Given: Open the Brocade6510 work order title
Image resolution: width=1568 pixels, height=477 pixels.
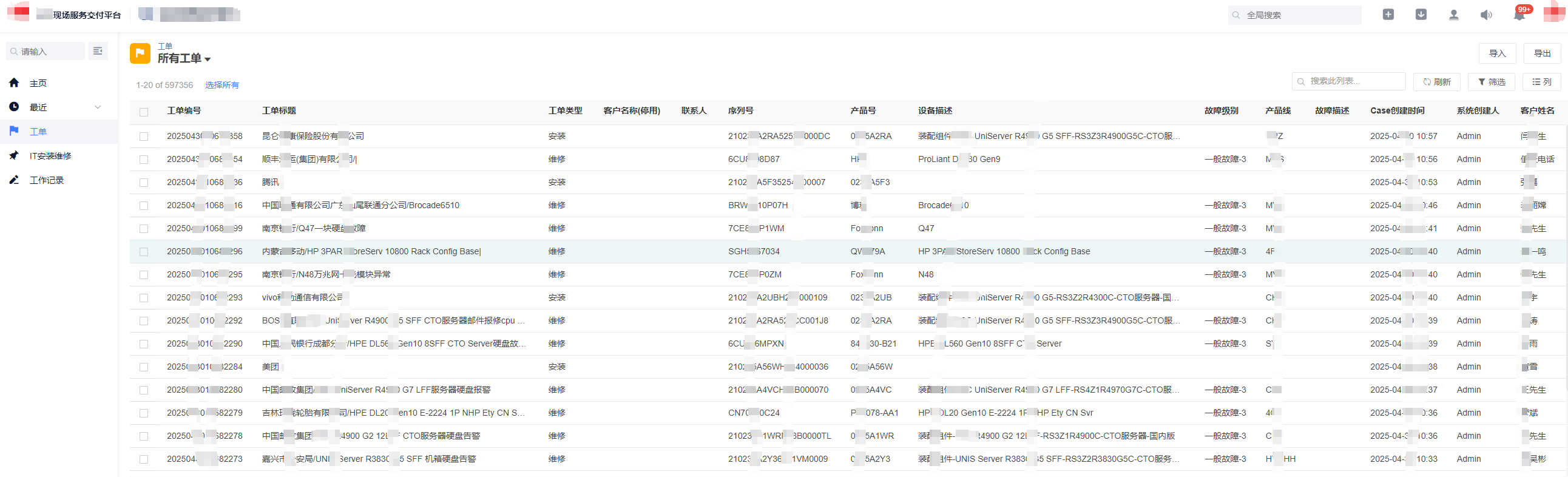Looking at the screenshot, I should pos(360,206).
